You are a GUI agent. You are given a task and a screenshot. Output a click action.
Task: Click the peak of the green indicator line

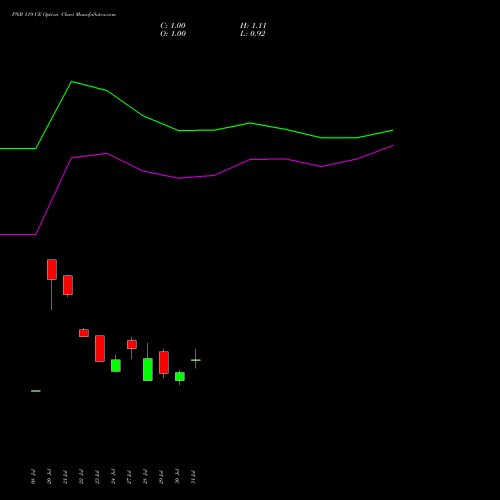72,81
